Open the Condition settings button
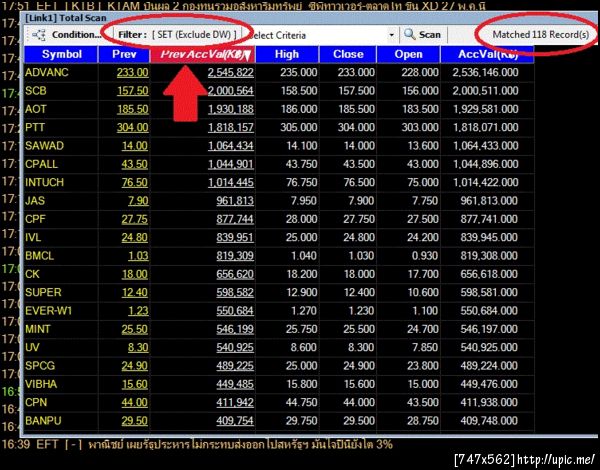The width and height of the screenshot is (600, 470). 76,35
